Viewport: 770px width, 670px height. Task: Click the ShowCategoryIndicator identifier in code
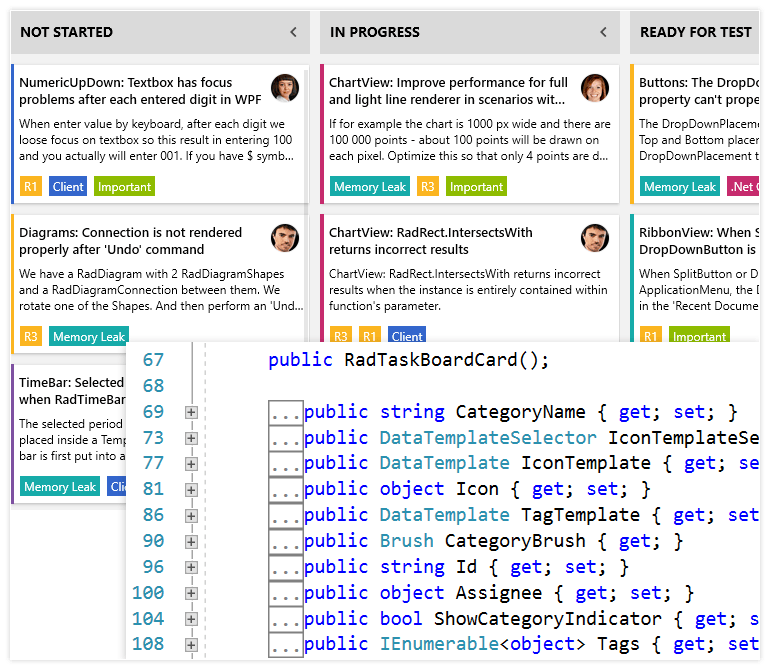point(548,619)
